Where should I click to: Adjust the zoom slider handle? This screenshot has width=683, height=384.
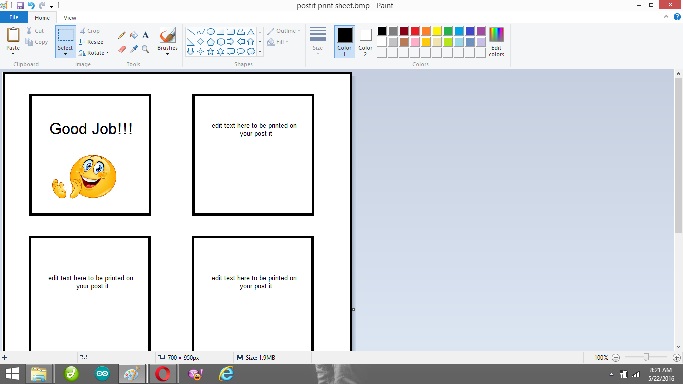click(x=646, y=357)
